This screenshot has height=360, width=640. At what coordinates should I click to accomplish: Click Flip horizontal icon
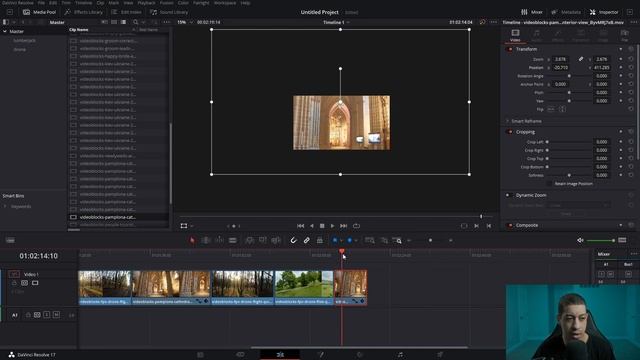click(x=551, y=109)
